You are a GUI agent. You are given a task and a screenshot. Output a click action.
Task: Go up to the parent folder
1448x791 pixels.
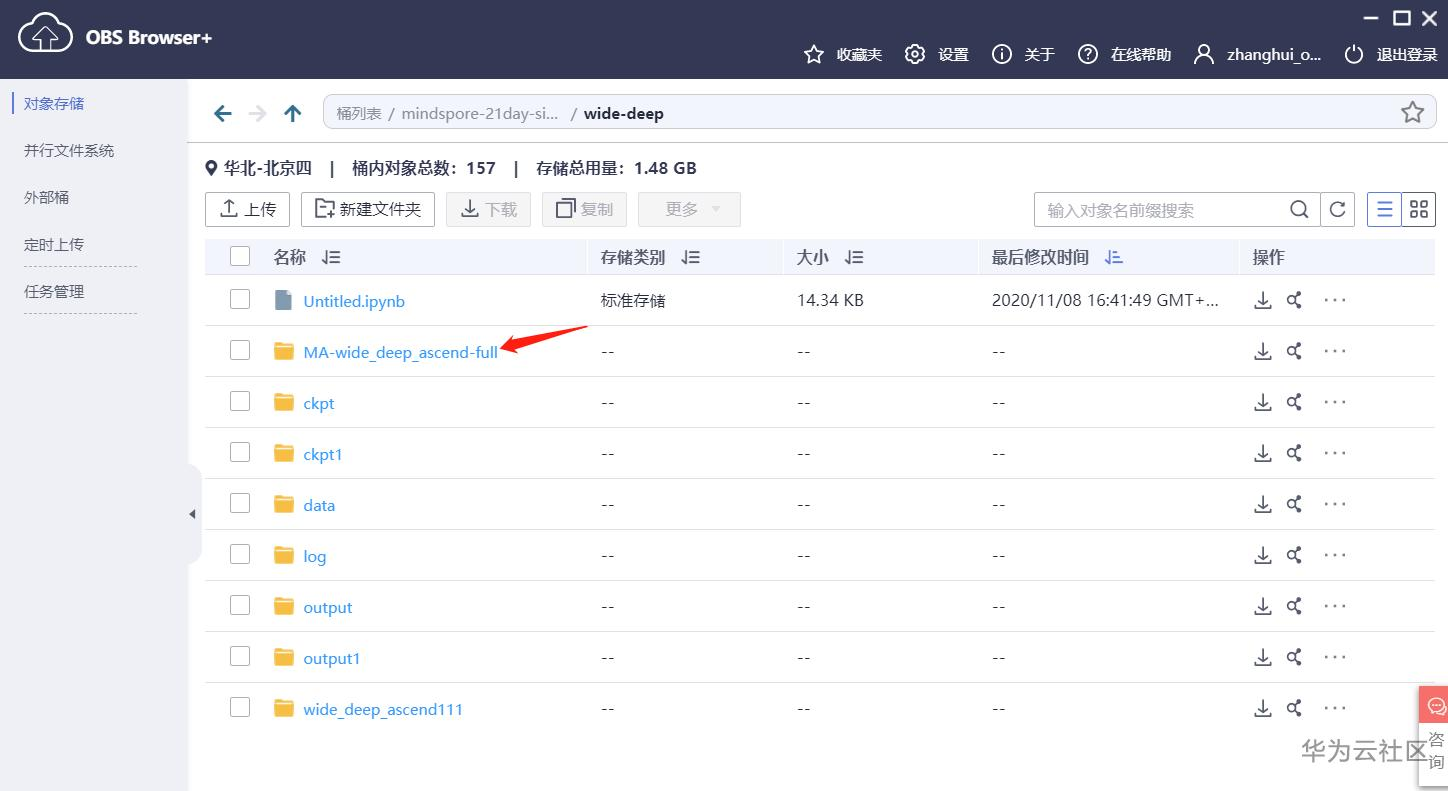[292, 113]
